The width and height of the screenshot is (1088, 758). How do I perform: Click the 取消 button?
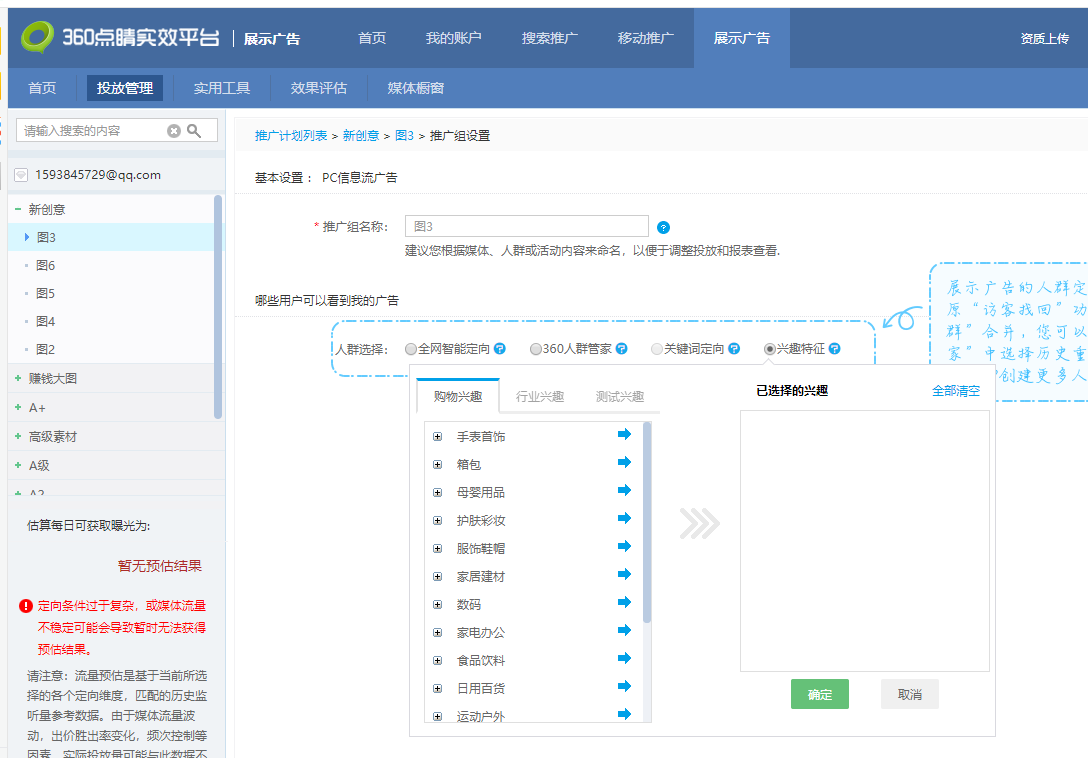(x=910, y=694)
